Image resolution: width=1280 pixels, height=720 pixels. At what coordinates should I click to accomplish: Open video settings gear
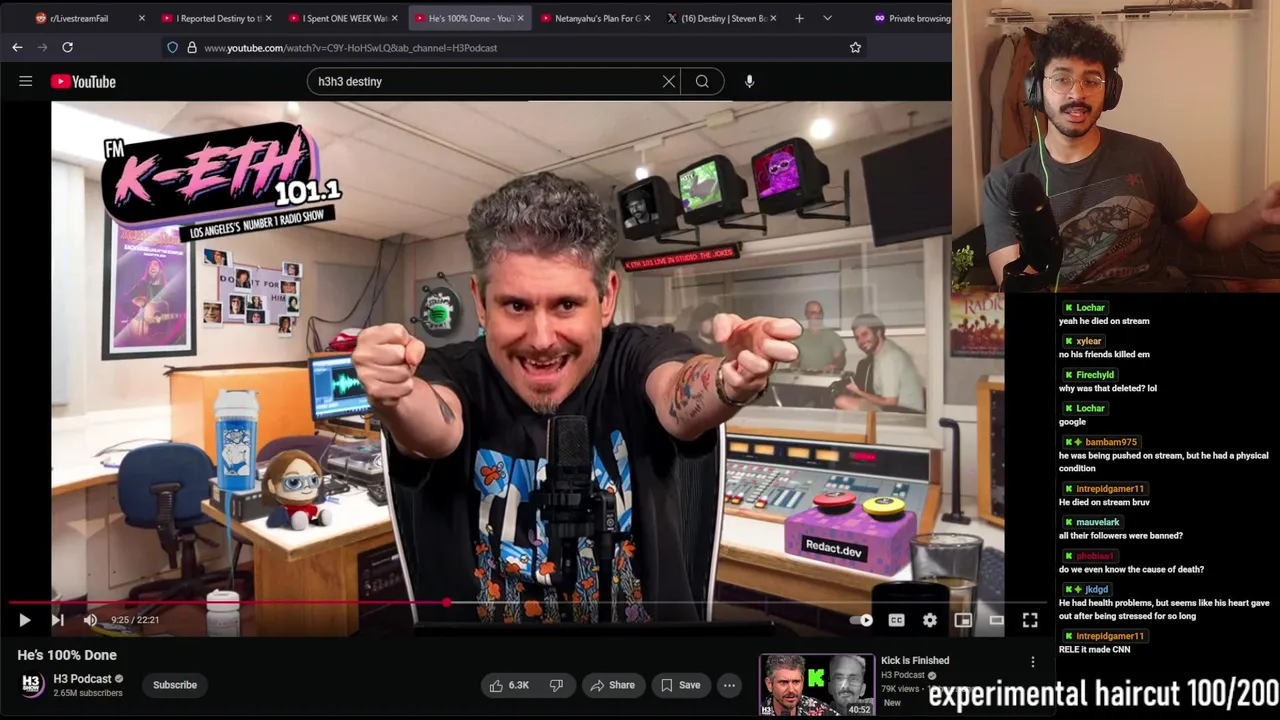click(x=930, y=620)
